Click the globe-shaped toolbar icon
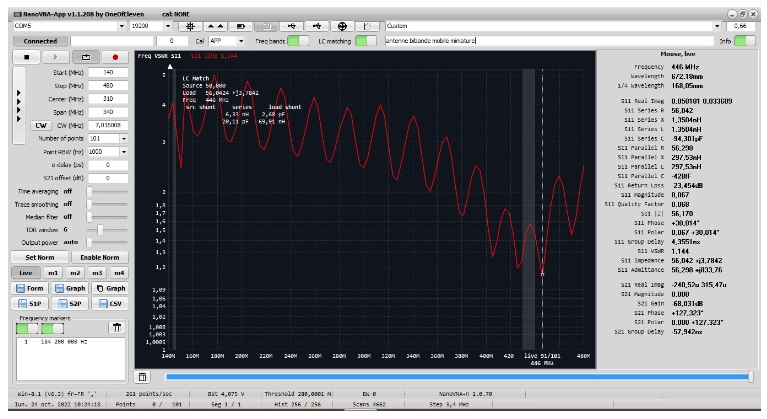This screenshot has height=419, width=767. tap(343, 26)
